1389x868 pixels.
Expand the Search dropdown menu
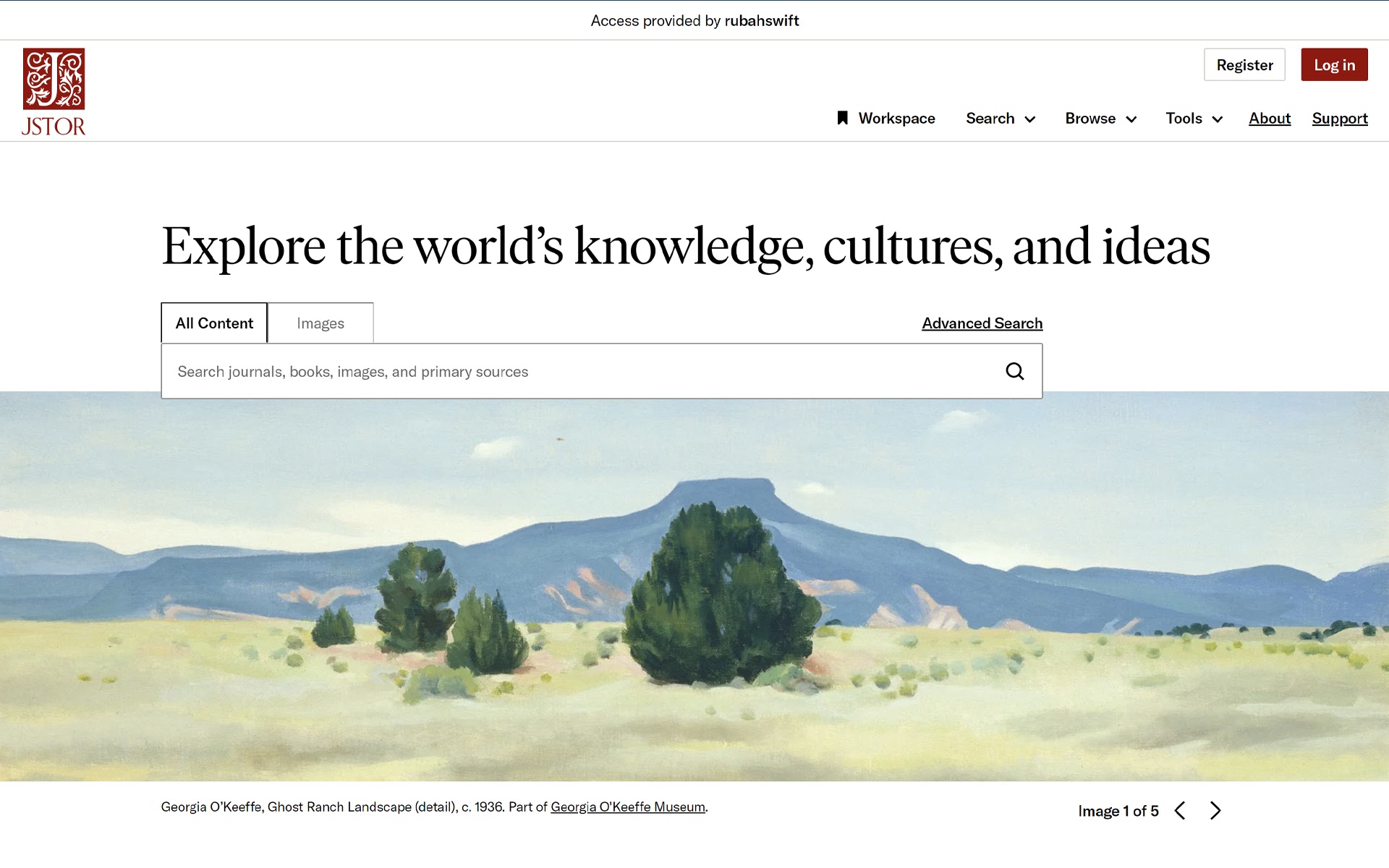coord(1001,119)
